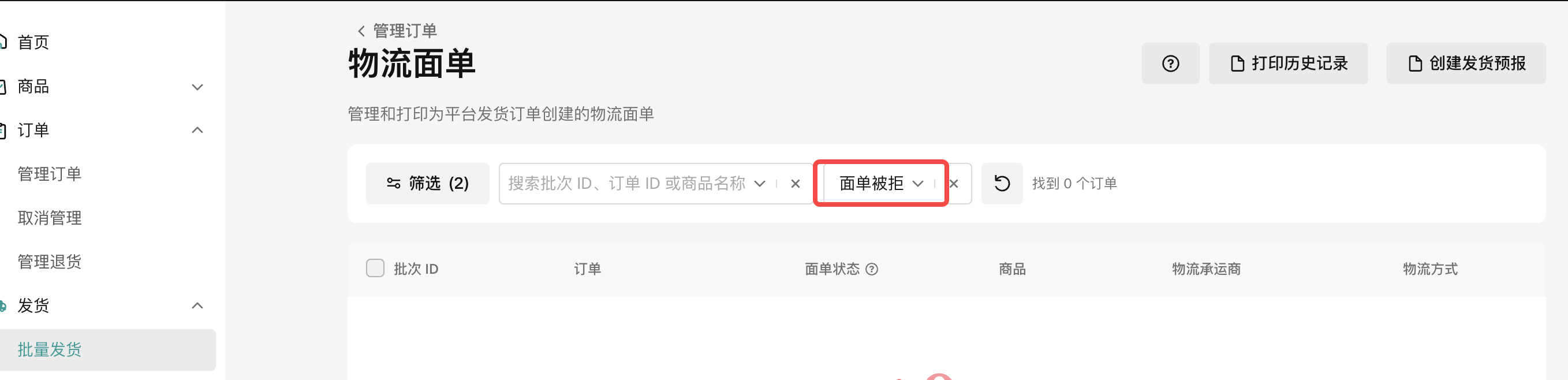
Task: Click the reset filters refresh icon
Action: coord(1002,183)
